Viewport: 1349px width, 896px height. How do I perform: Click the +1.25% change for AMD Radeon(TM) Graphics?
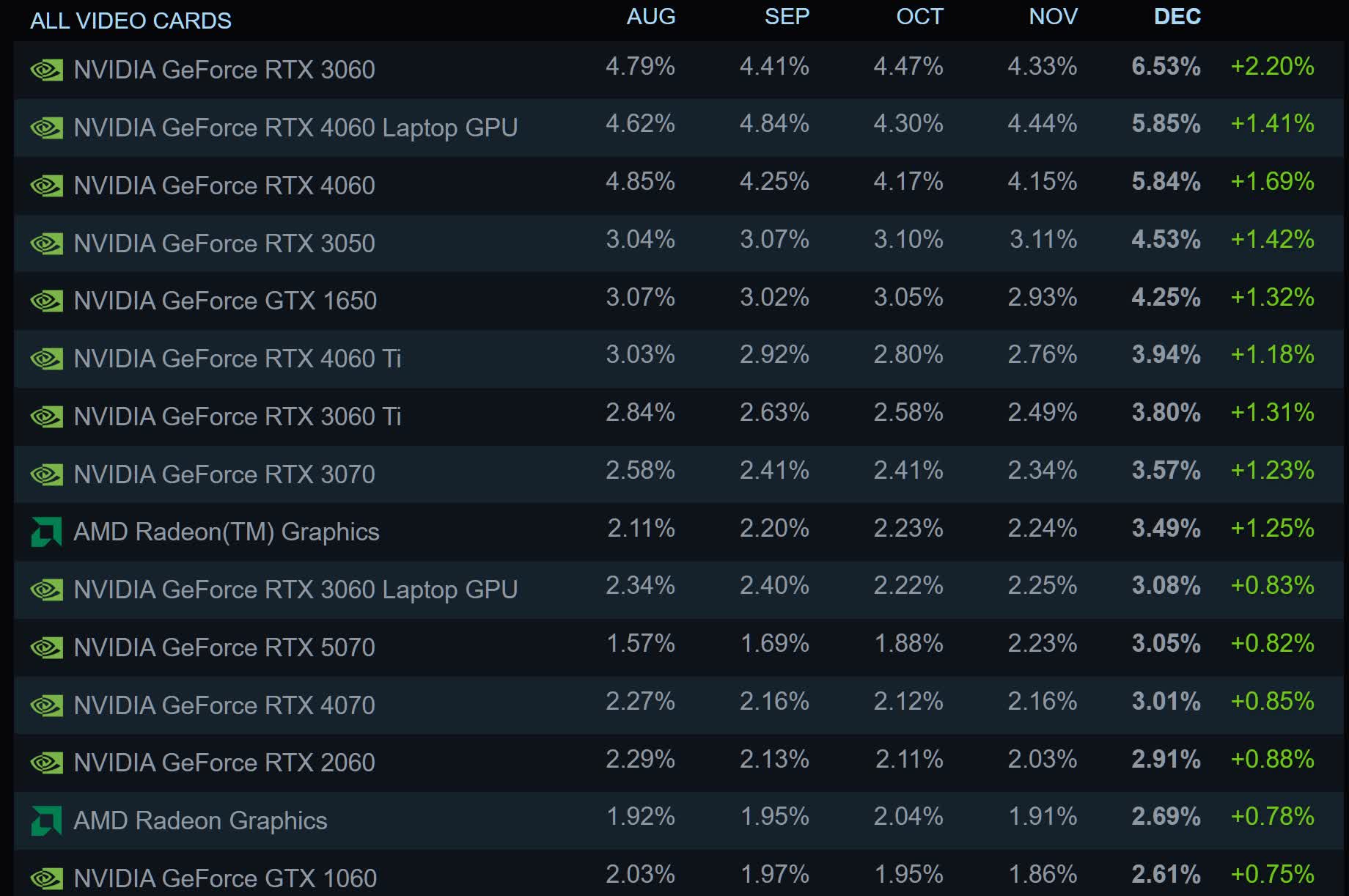pos(1272,529)
